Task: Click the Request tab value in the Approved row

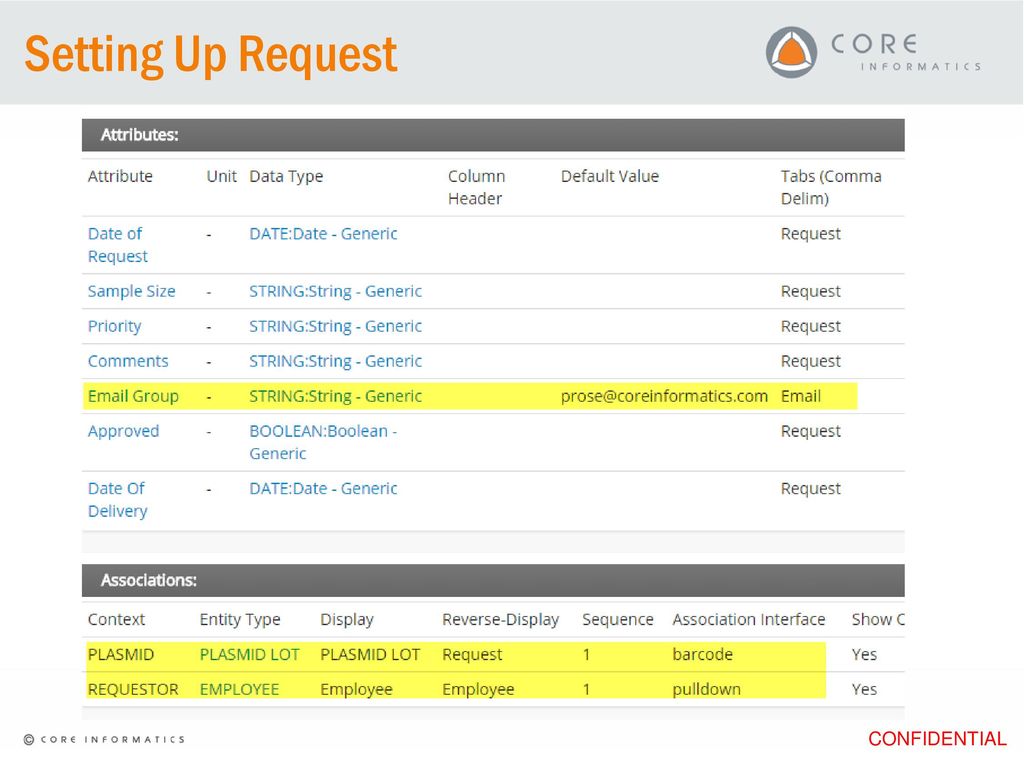Action: (x=810, y=432)
